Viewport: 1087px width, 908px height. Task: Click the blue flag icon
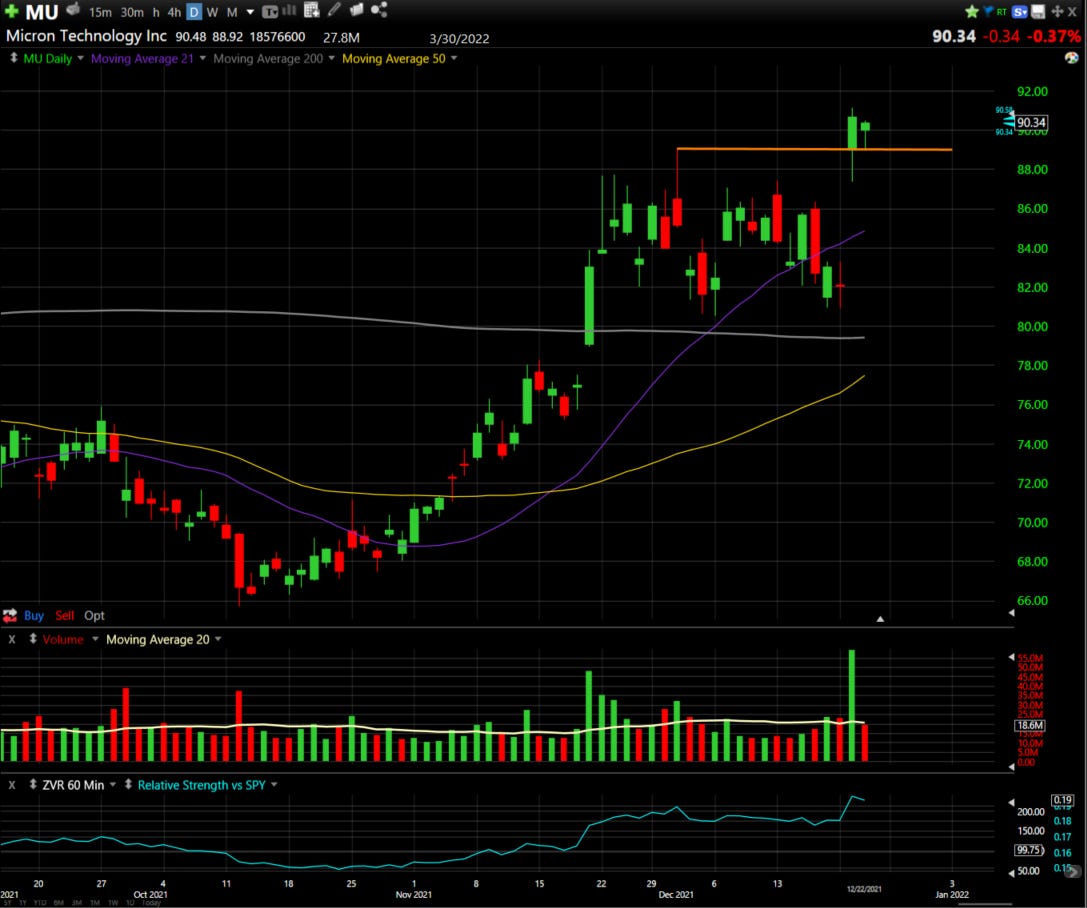pos(988,10)
